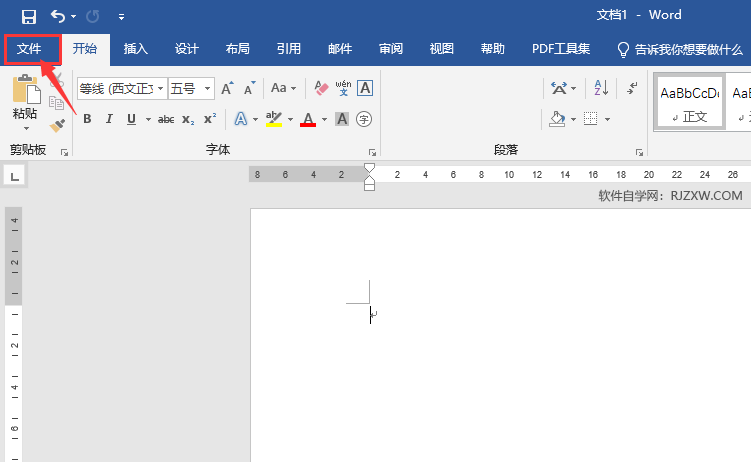Undo the last action
Viewport: 751px width, 462px height.
(57, 17)
